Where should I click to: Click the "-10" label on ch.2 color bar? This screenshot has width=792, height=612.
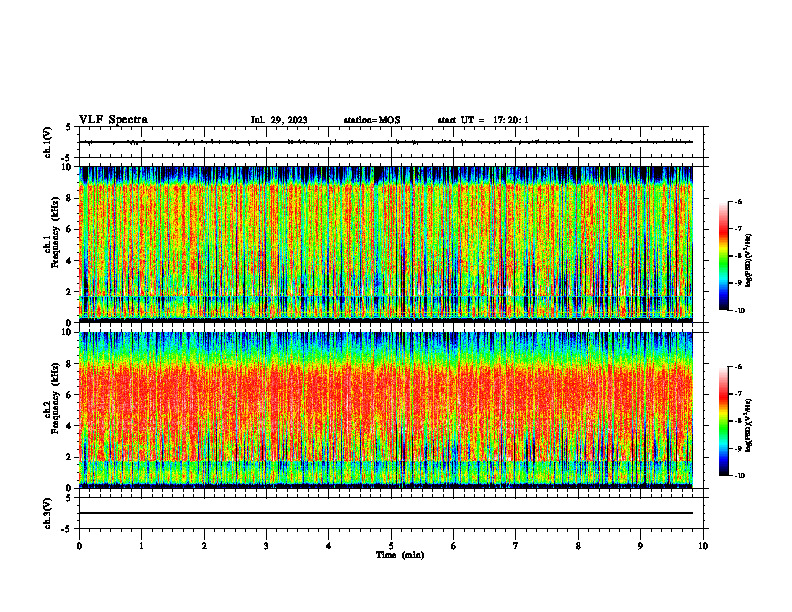click(740, 476)
